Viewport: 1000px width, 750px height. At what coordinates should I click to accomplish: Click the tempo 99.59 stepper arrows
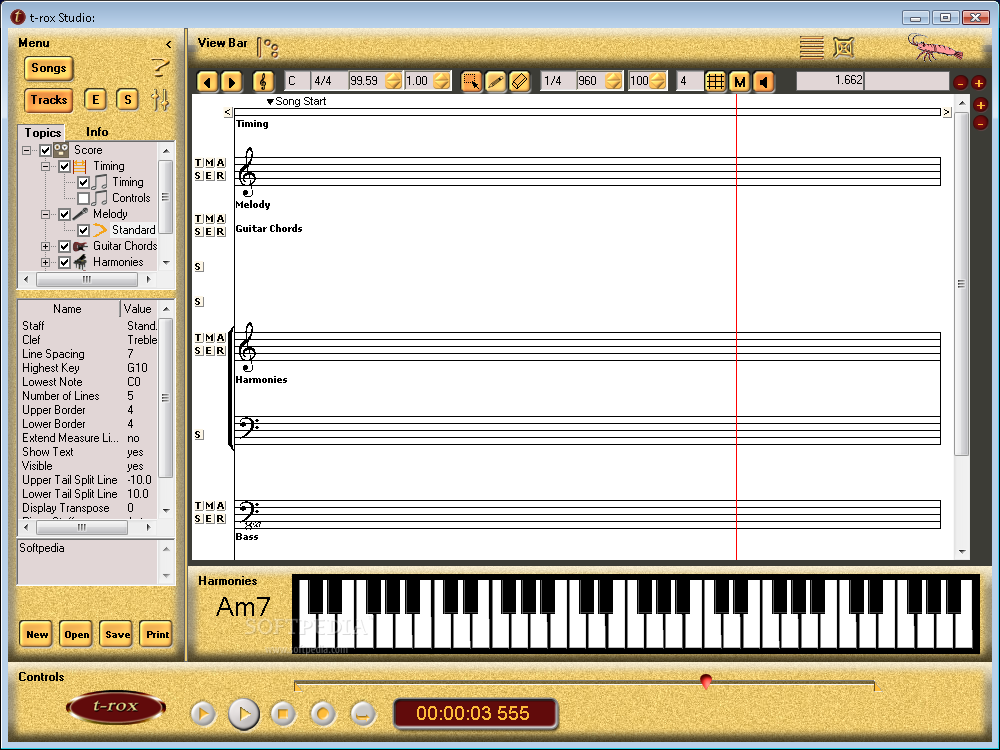pos(393,81)
